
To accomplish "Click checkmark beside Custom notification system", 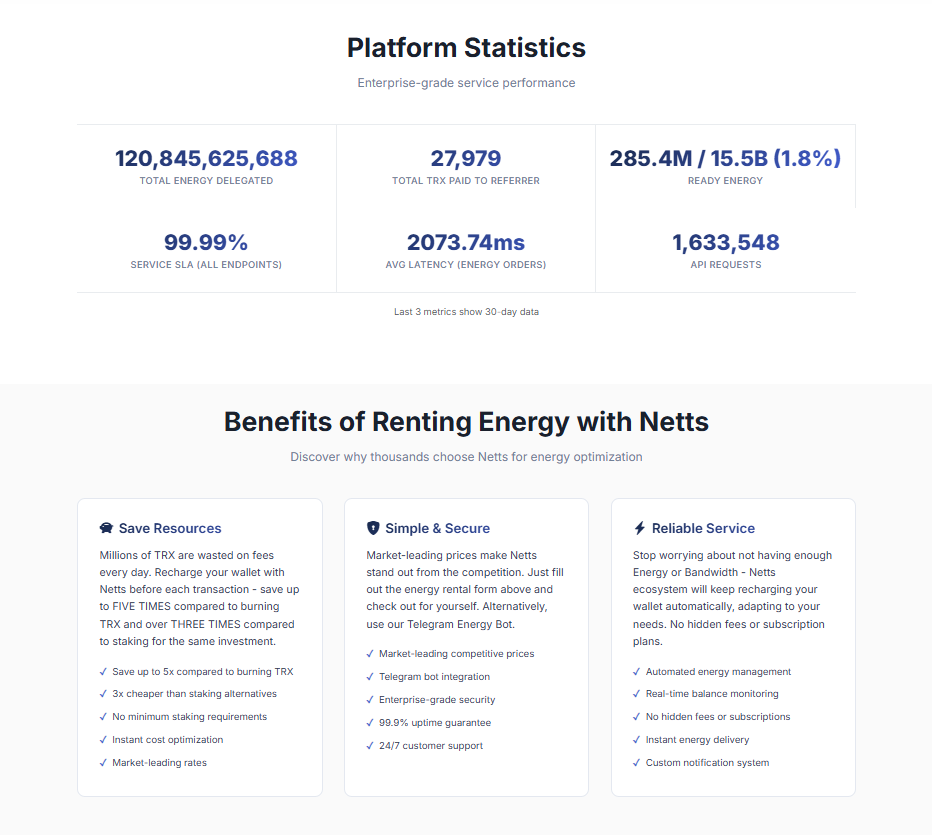I will (x=637, y=763).
